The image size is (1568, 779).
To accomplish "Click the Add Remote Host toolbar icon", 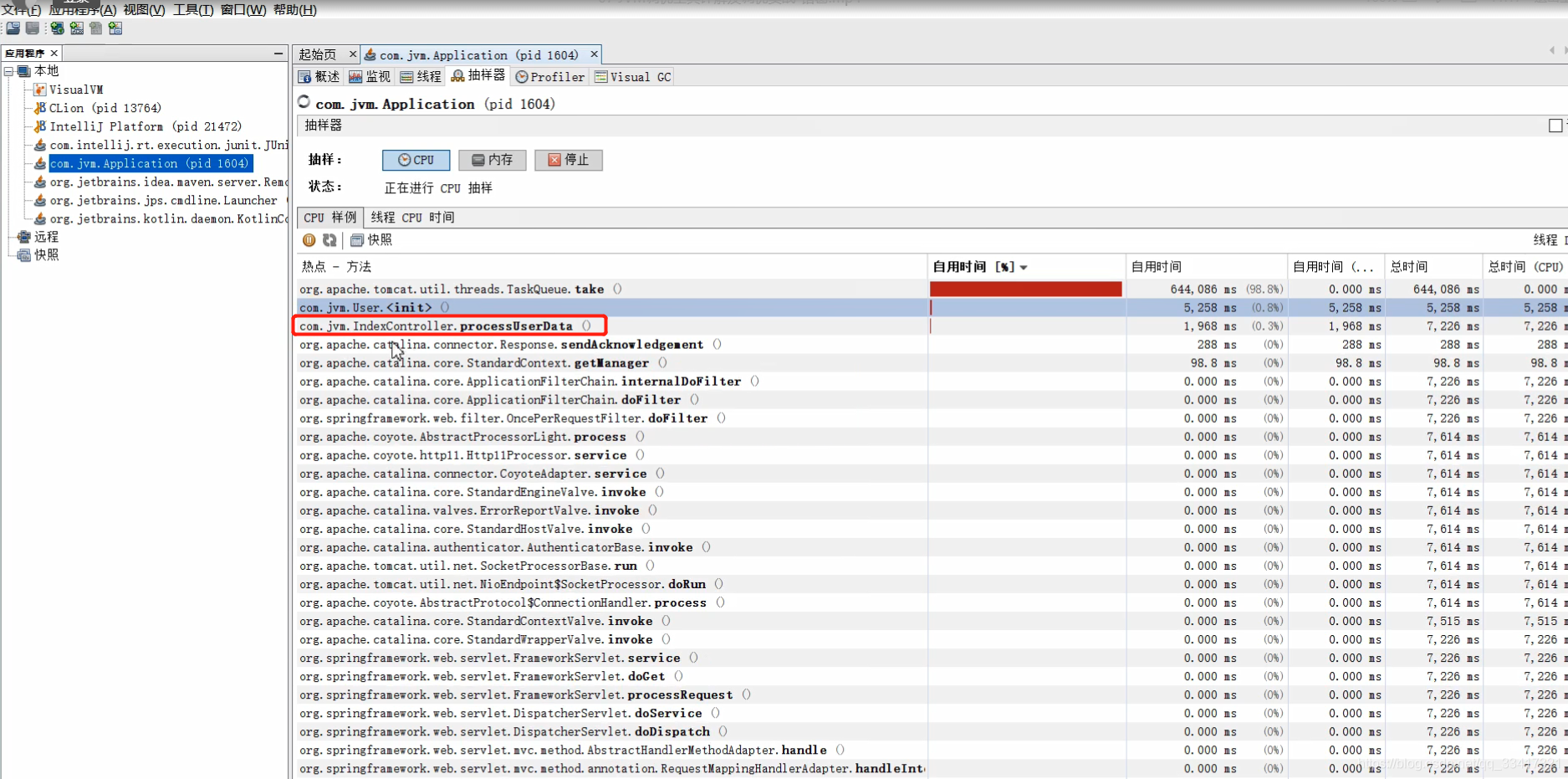I will point(57,28).
